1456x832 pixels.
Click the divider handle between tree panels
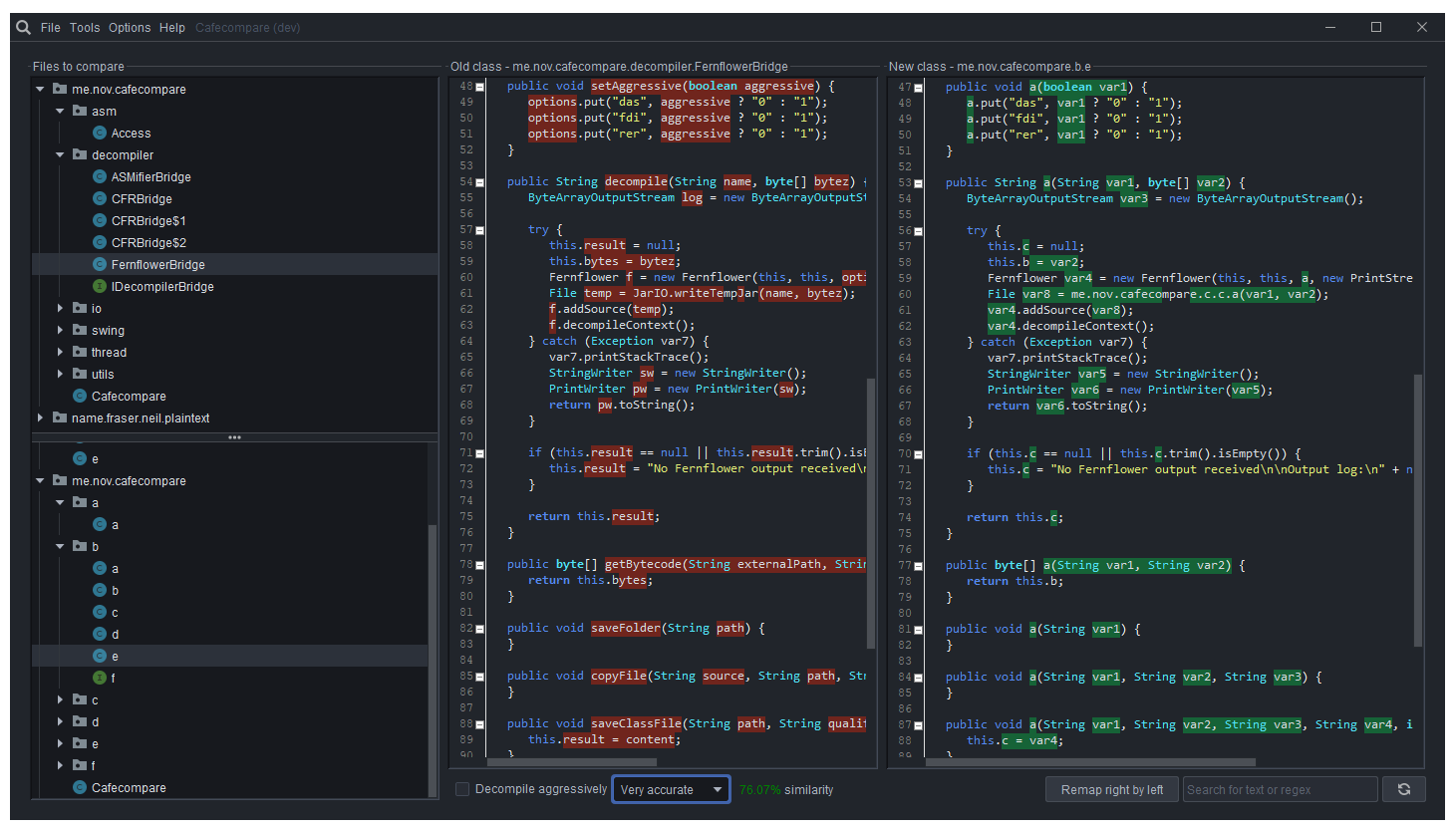tap(234, 436)
